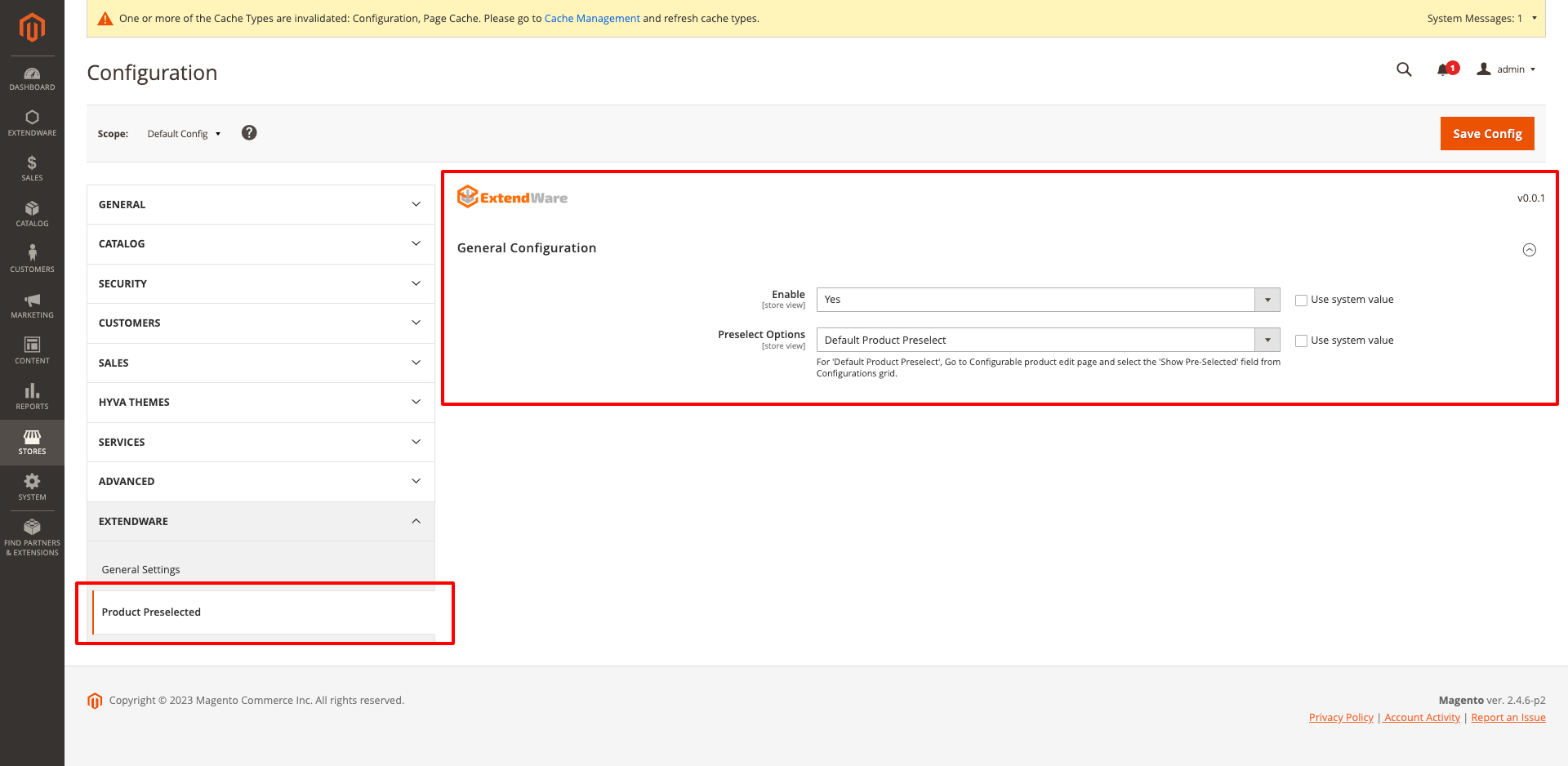Open the Stores sidebar menu

[32, 443]
